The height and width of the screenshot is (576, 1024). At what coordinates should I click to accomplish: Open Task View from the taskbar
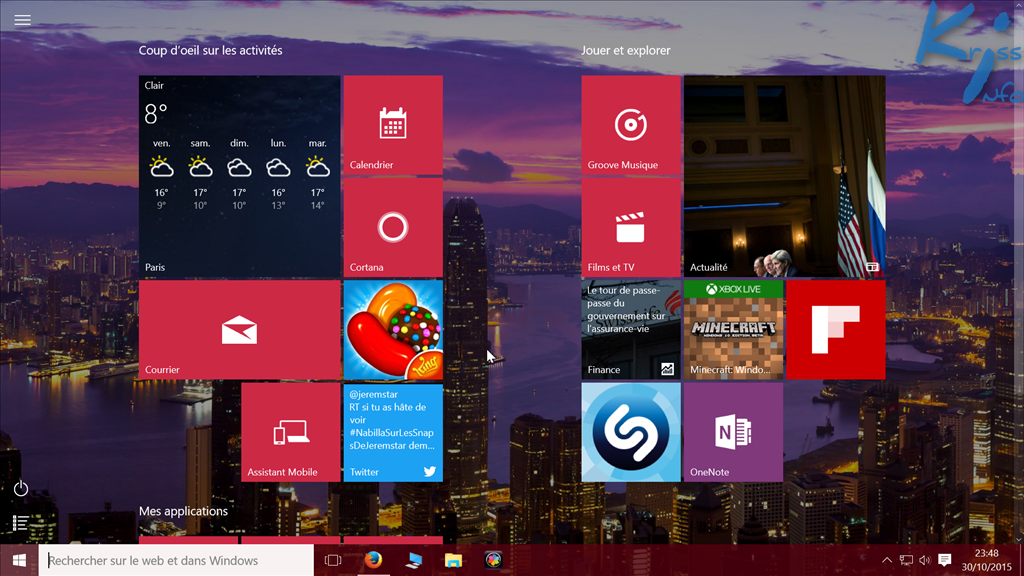(333, 560)
